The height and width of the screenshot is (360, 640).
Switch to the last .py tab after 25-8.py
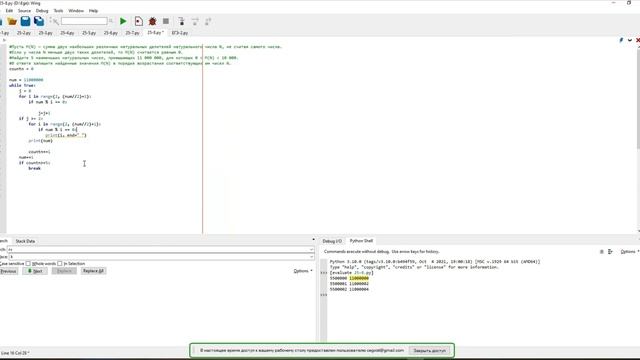click(180, 33)
